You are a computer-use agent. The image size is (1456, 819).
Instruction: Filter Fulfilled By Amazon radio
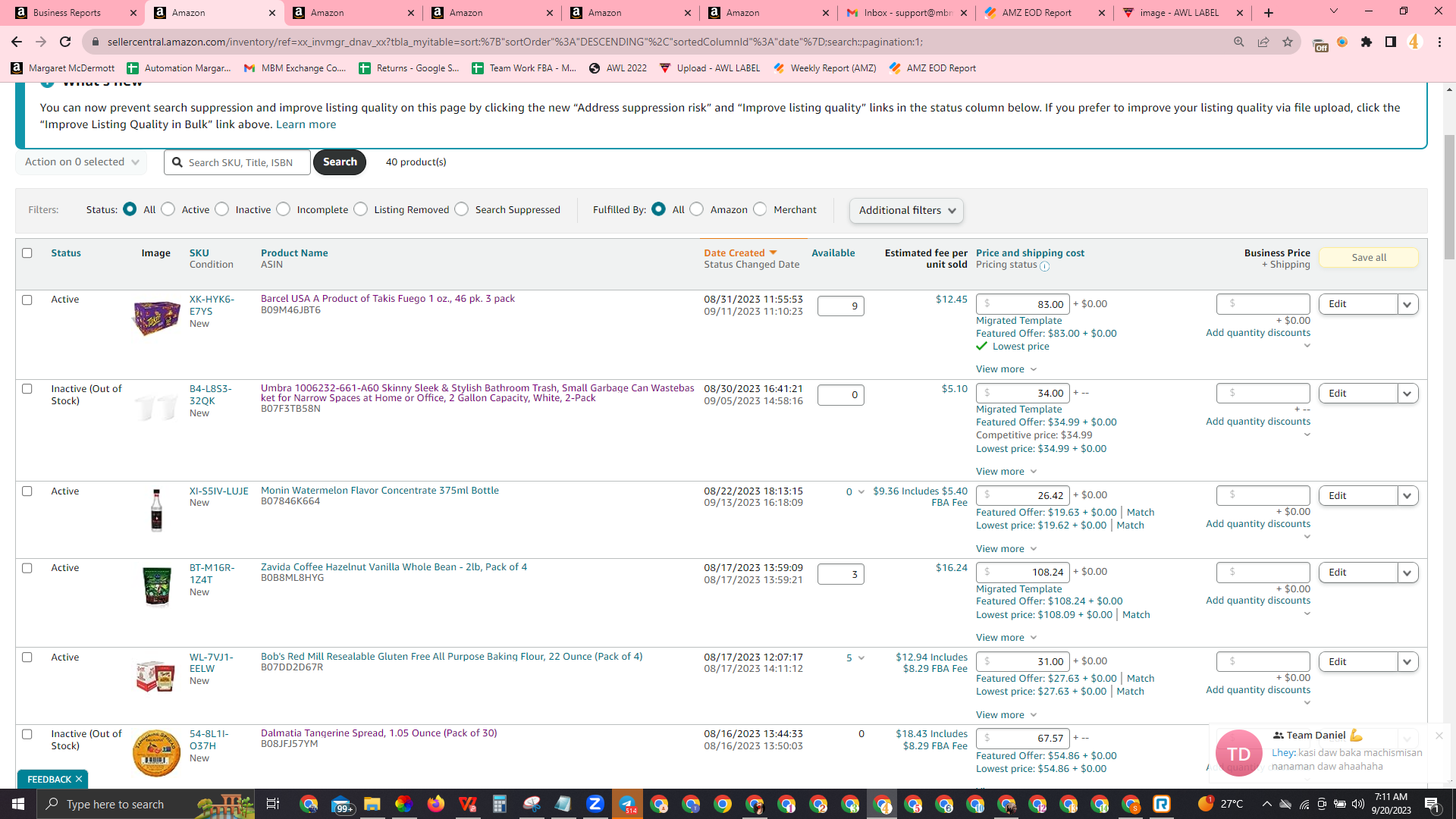(x=697, y=209)
